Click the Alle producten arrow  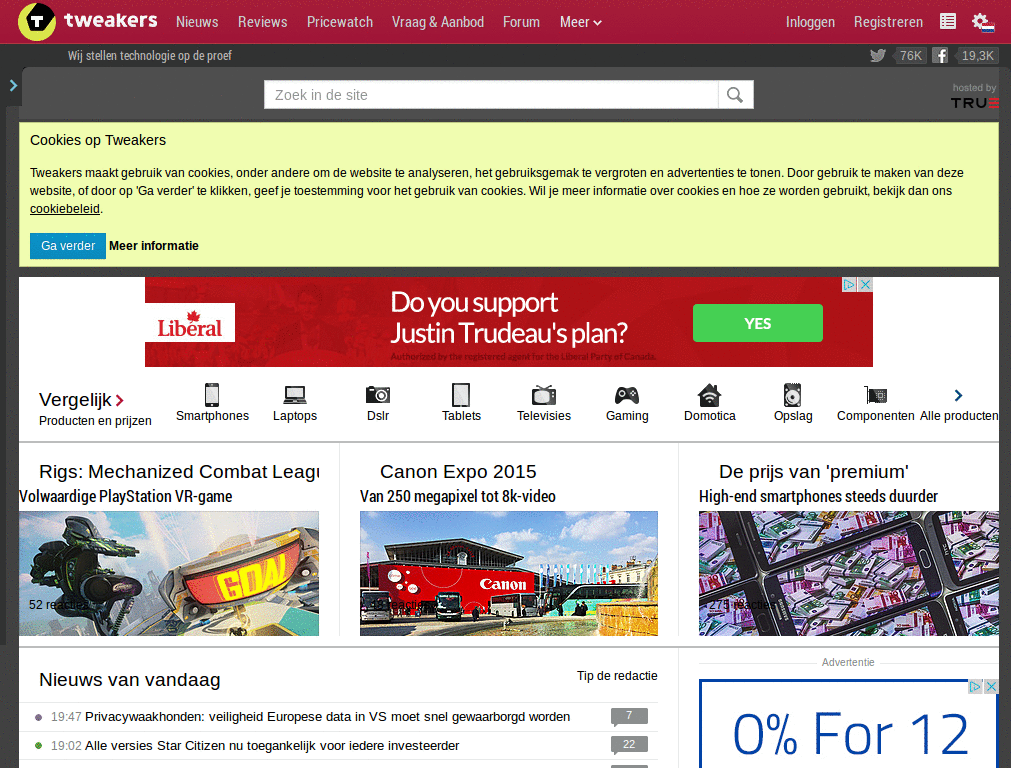pyautogui.click(x=958, y=395)
